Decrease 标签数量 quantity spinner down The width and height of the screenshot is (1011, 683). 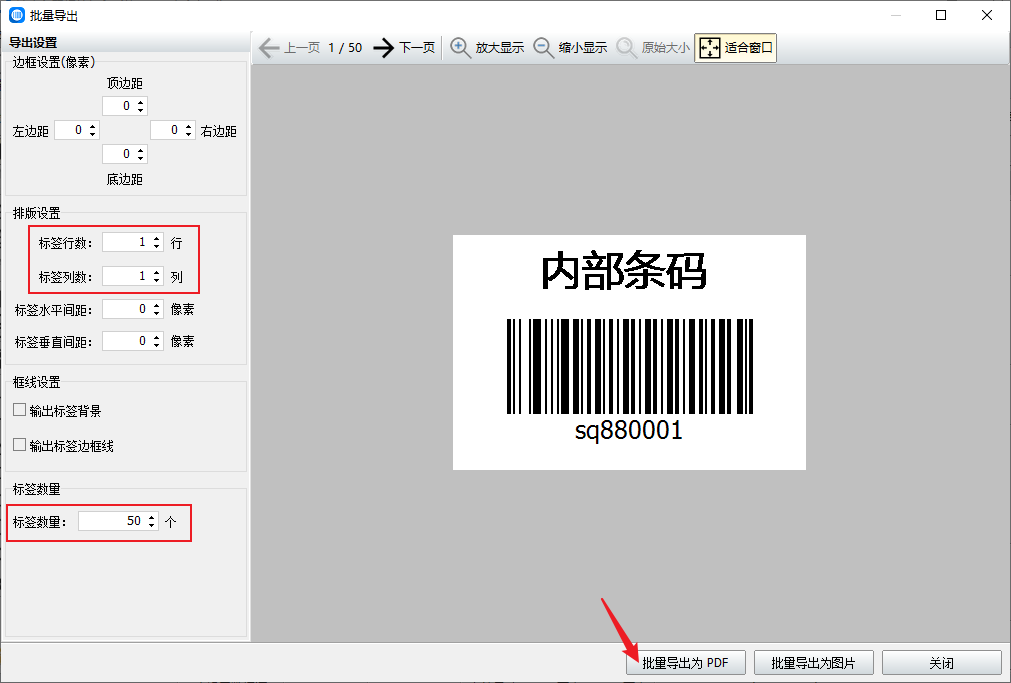(x=152, y=525)
